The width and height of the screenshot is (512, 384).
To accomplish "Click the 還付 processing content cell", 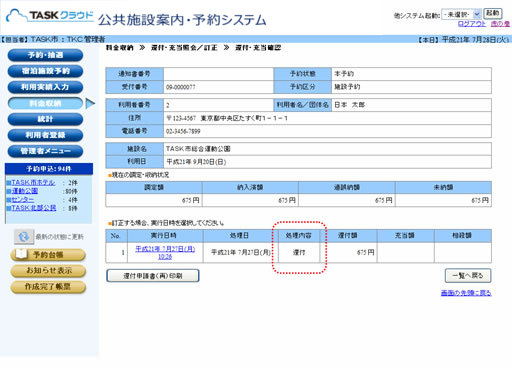I will [299, 253].
